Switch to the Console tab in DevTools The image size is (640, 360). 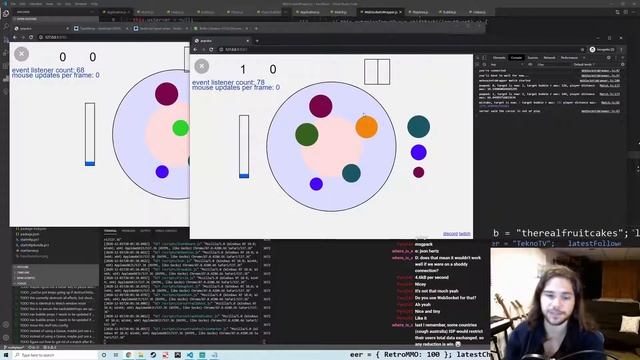(x=516, y=58)
